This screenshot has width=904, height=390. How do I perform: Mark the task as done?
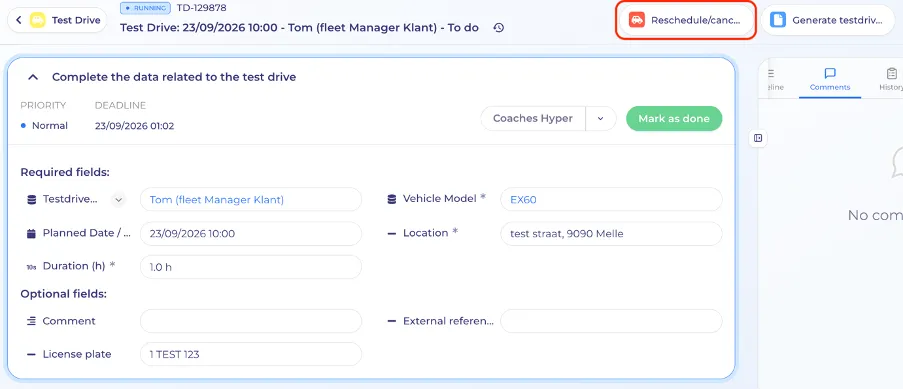[x=674, y=118]
